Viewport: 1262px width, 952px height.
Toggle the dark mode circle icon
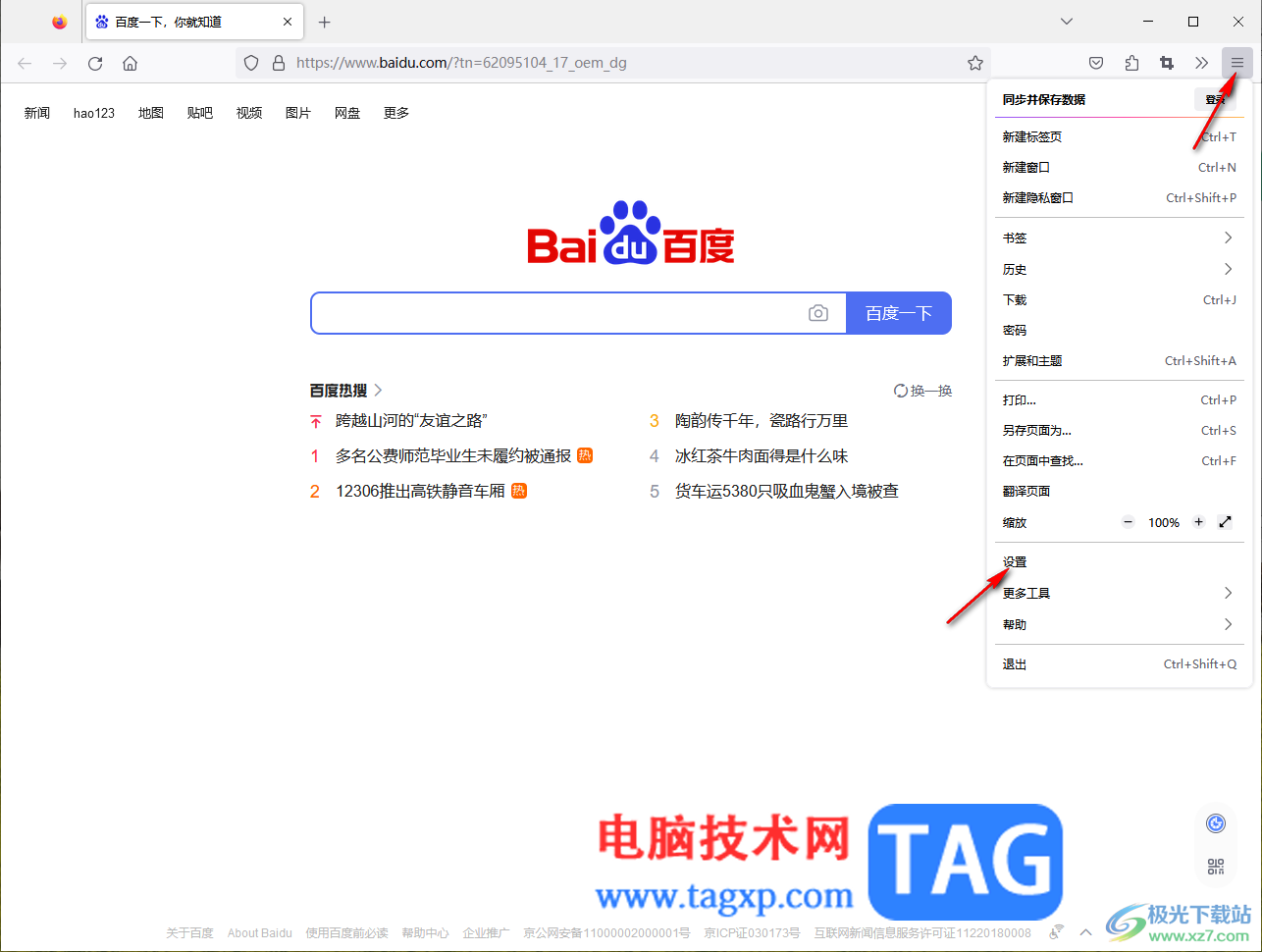tap(1215, 822)
